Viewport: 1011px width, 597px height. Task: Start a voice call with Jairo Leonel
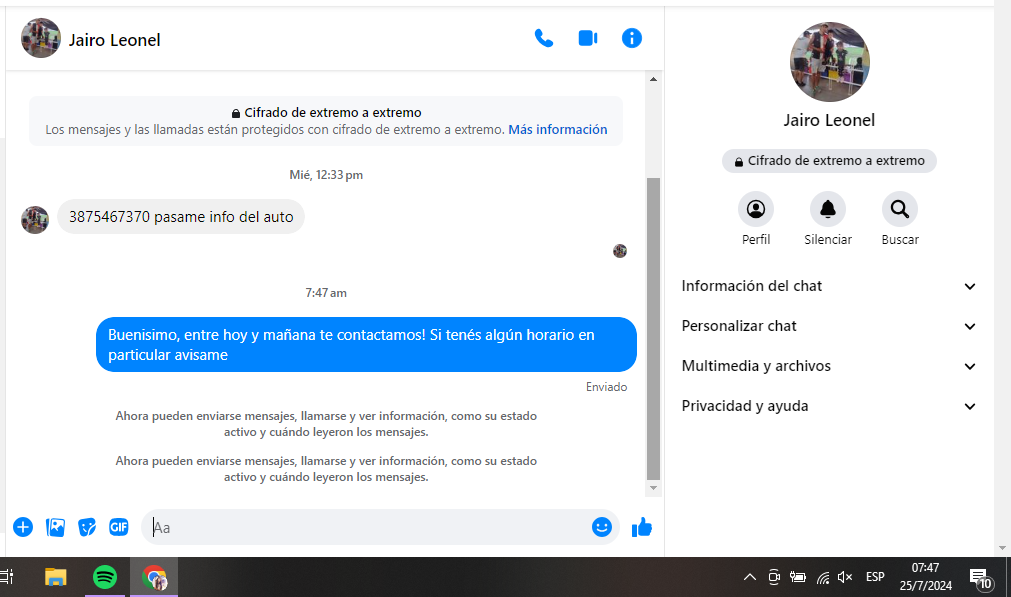(x=544, y=39)
